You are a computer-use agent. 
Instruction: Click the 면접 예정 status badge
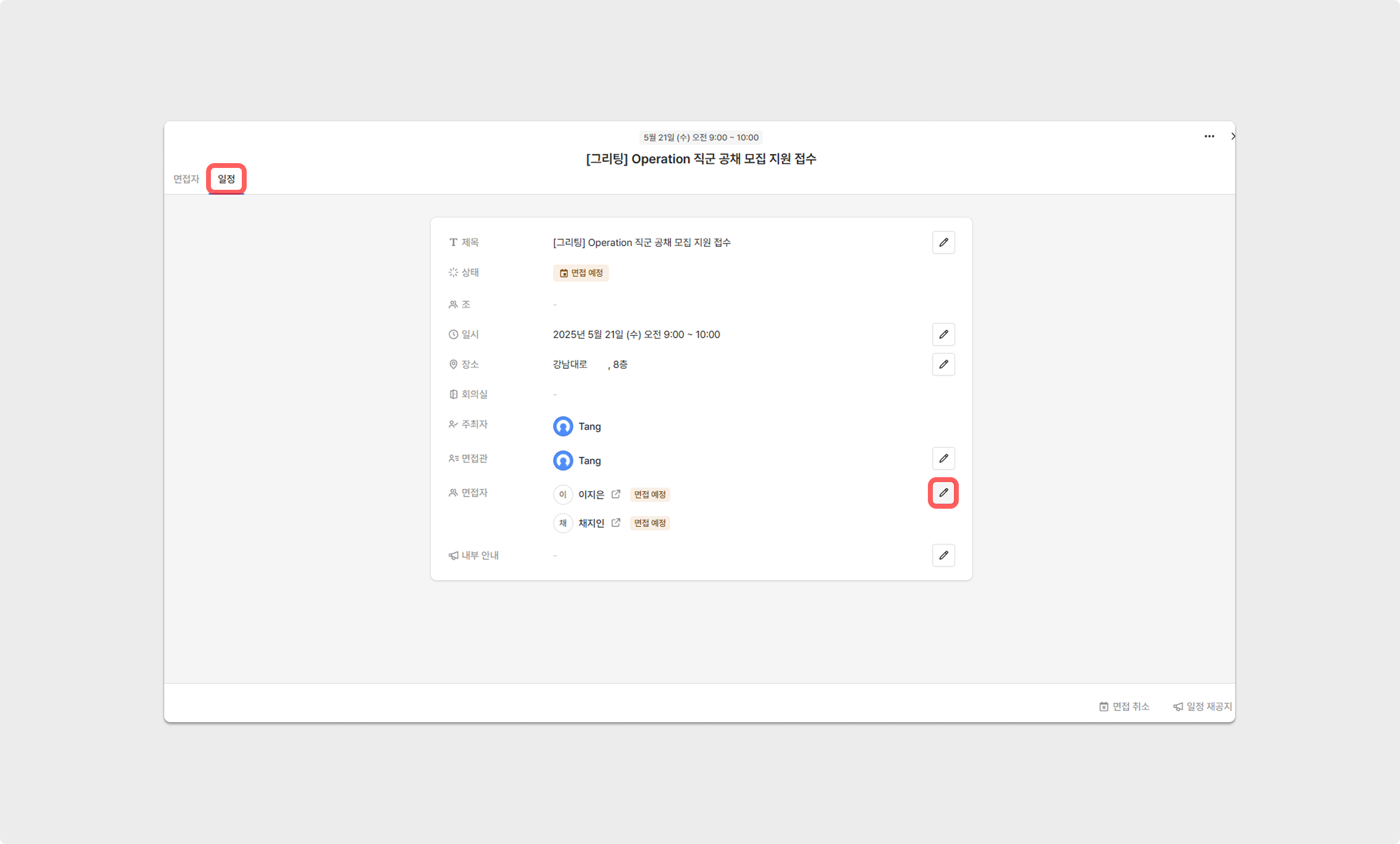pos(581,273)
